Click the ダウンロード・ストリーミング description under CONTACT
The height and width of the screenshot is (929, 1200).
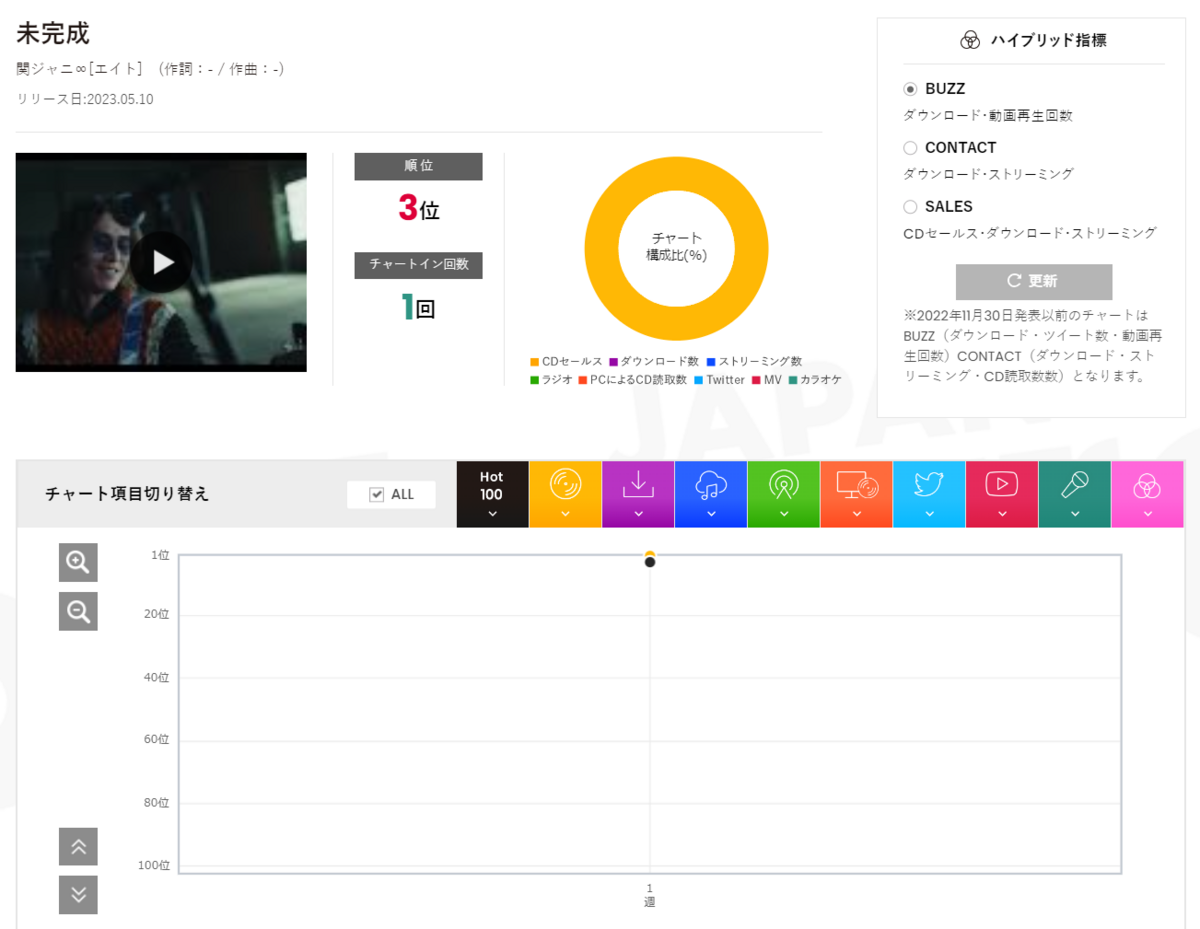[x=988, y=174]
